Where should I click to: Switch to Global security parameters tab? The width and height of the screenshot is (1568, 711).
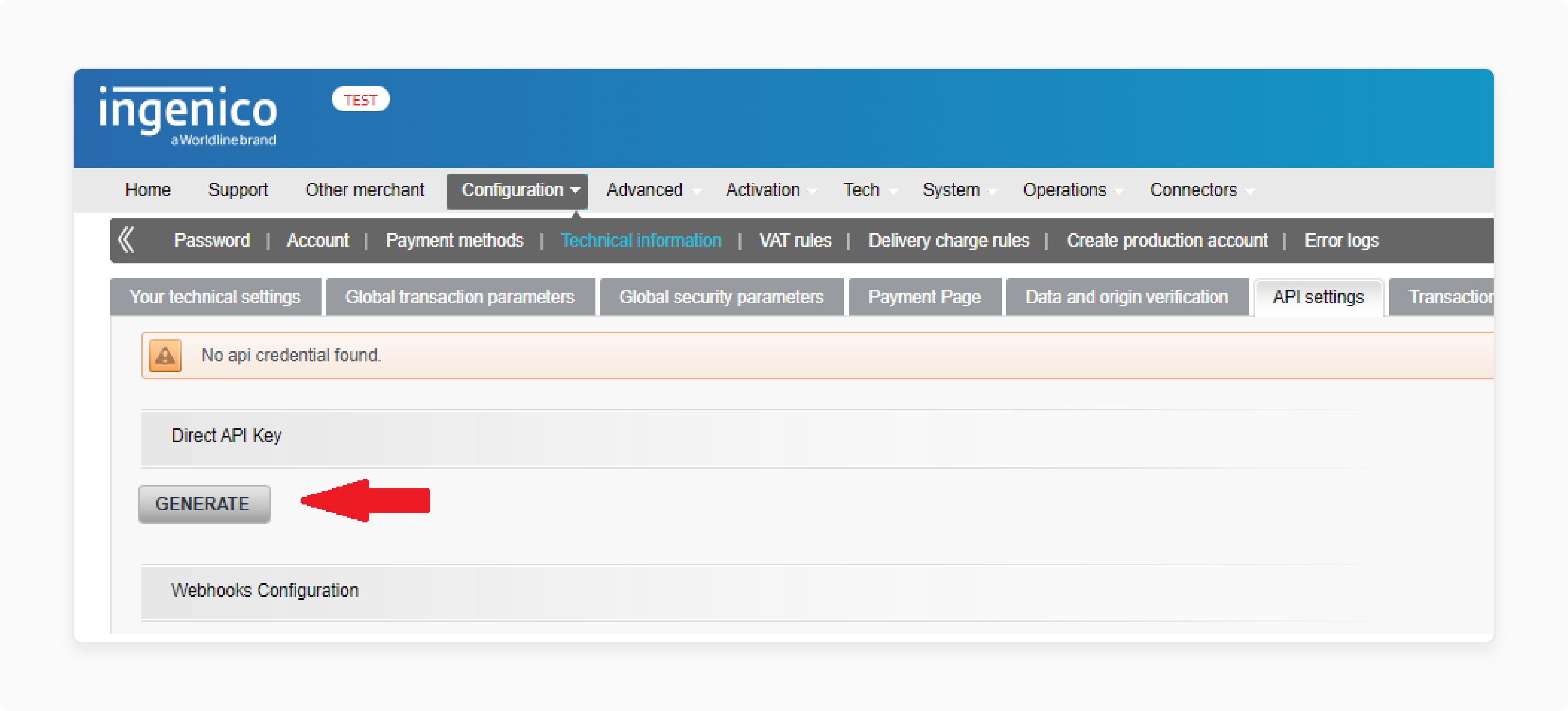(721, 297)
